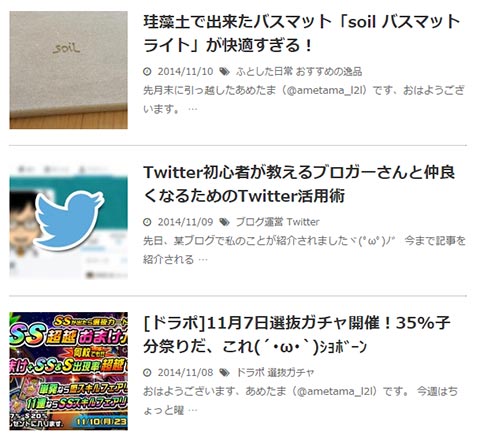
Task: Open the Twitter活用術 article title
Action: tap(299, 184)
